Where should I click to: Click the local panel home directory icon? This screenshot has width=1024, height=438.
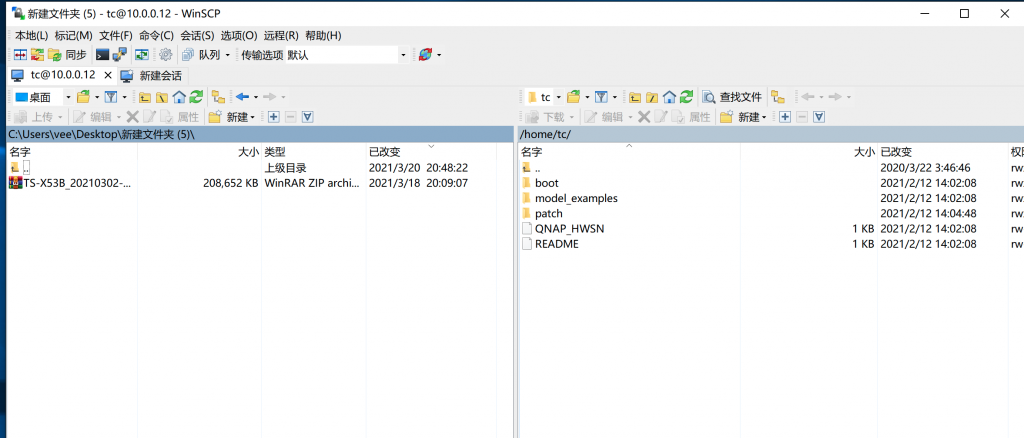point(180,97)
